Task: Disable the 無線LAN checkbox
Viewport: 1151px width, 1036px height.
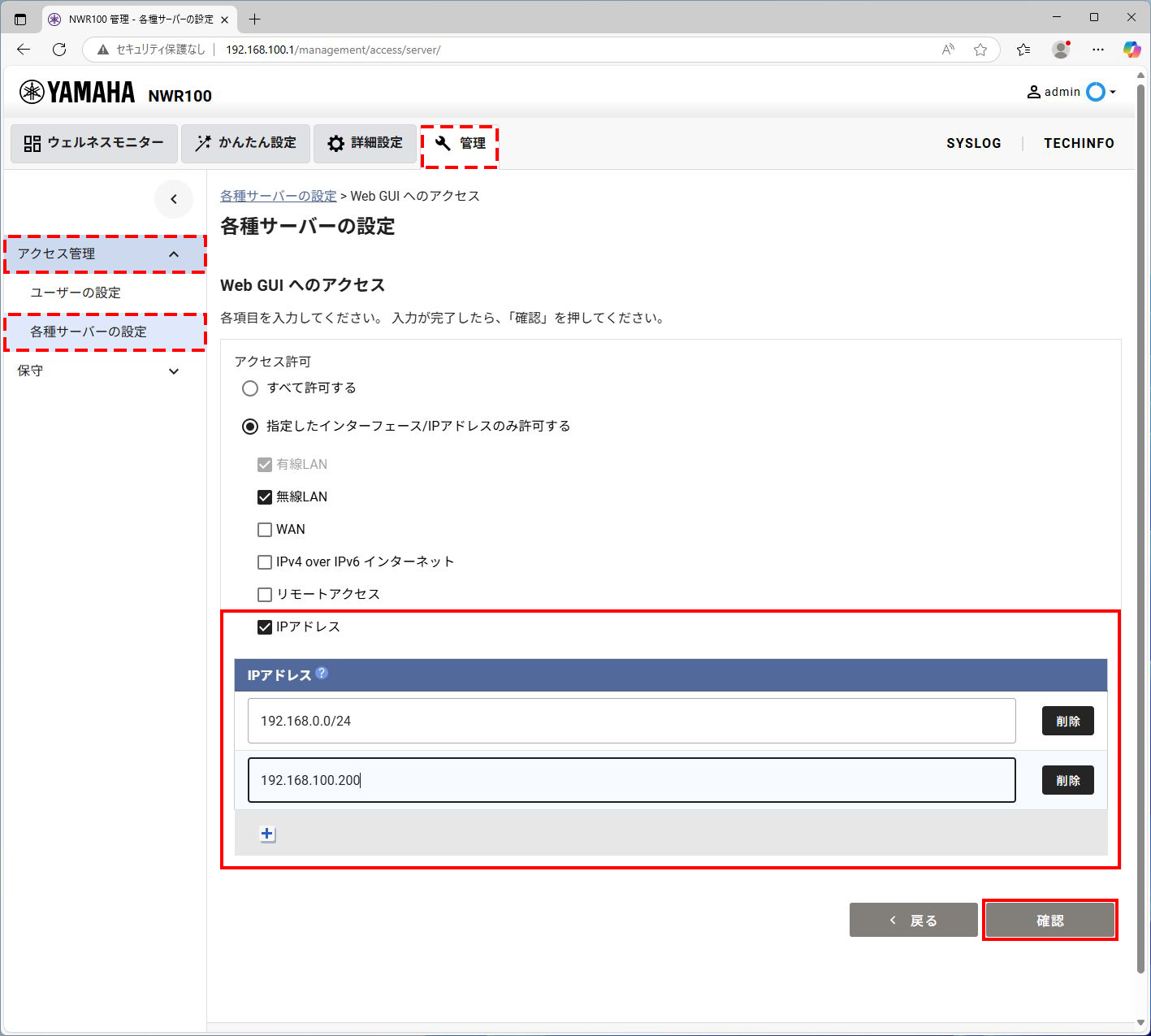Action: point(264,496)
